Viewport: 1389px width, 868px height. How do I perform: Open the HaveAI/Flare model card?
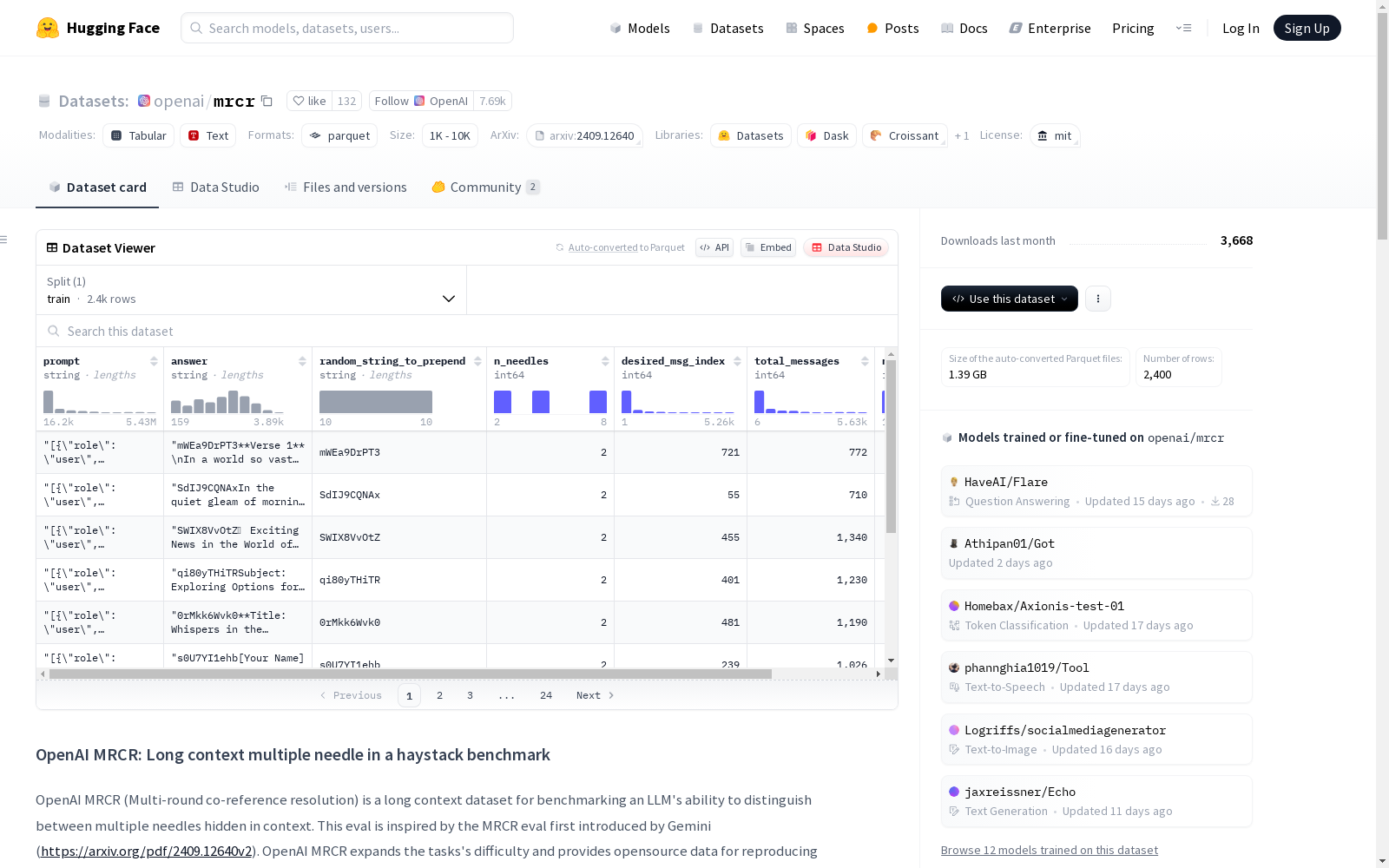[x=1096, y=491]
